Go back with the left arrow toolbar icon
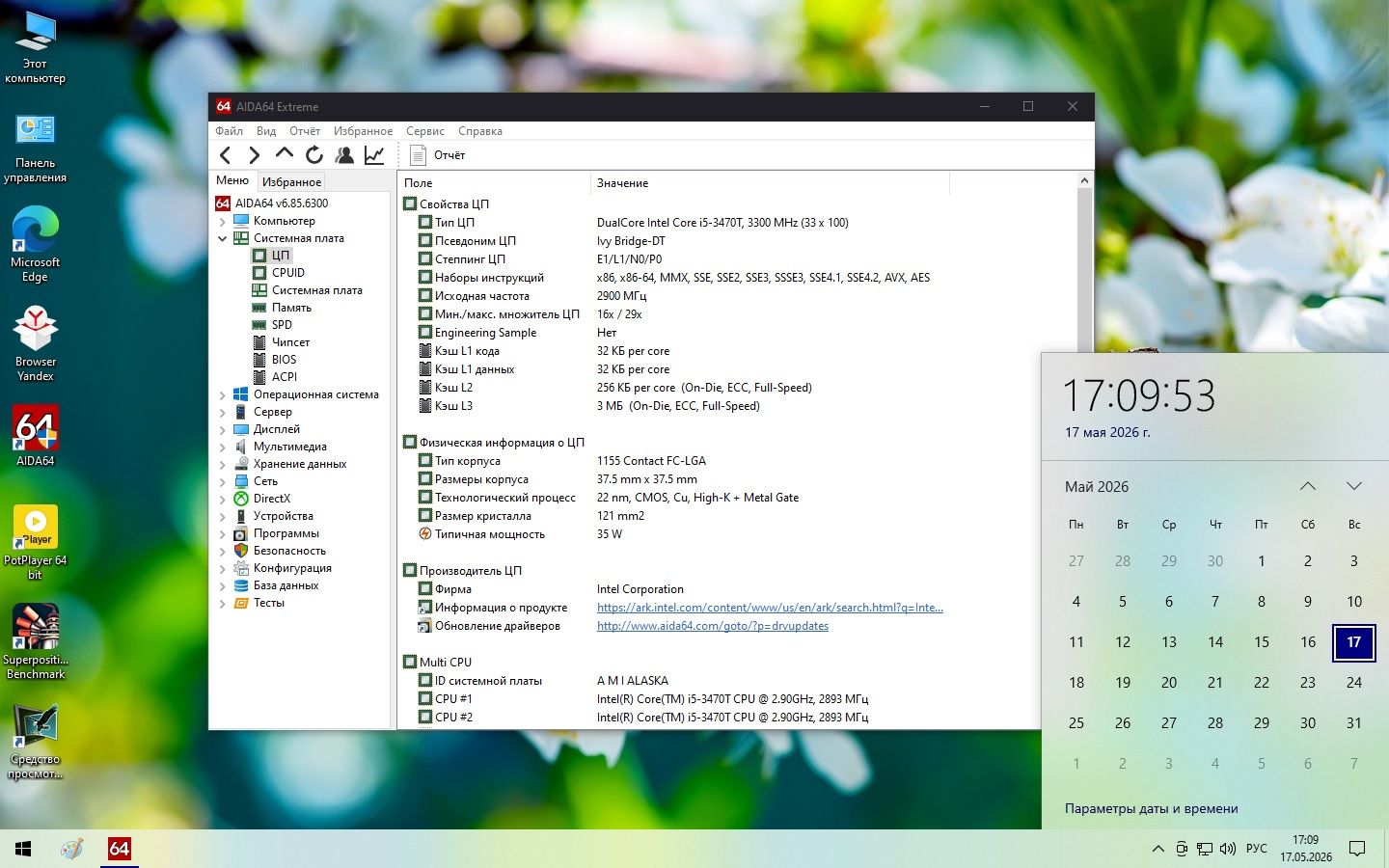This screenshot has width=1389, height=868. (x=225, y=155)
